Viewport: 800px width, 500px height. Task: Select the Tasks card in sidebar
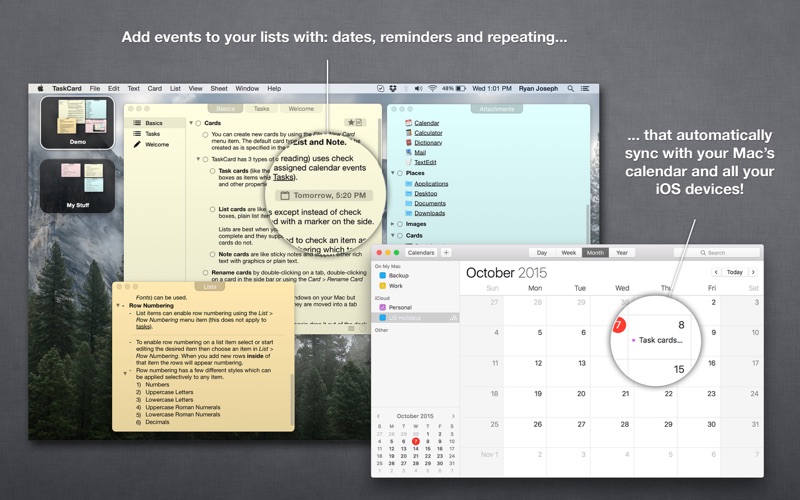pyautogui.click(x=153, y=134)
